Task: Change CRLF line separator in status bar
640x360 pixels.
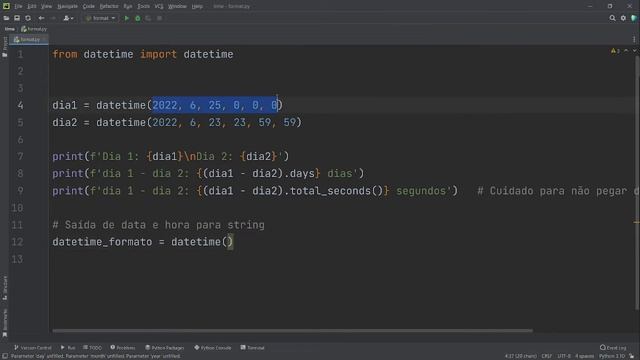Action: tap(547, 356)
